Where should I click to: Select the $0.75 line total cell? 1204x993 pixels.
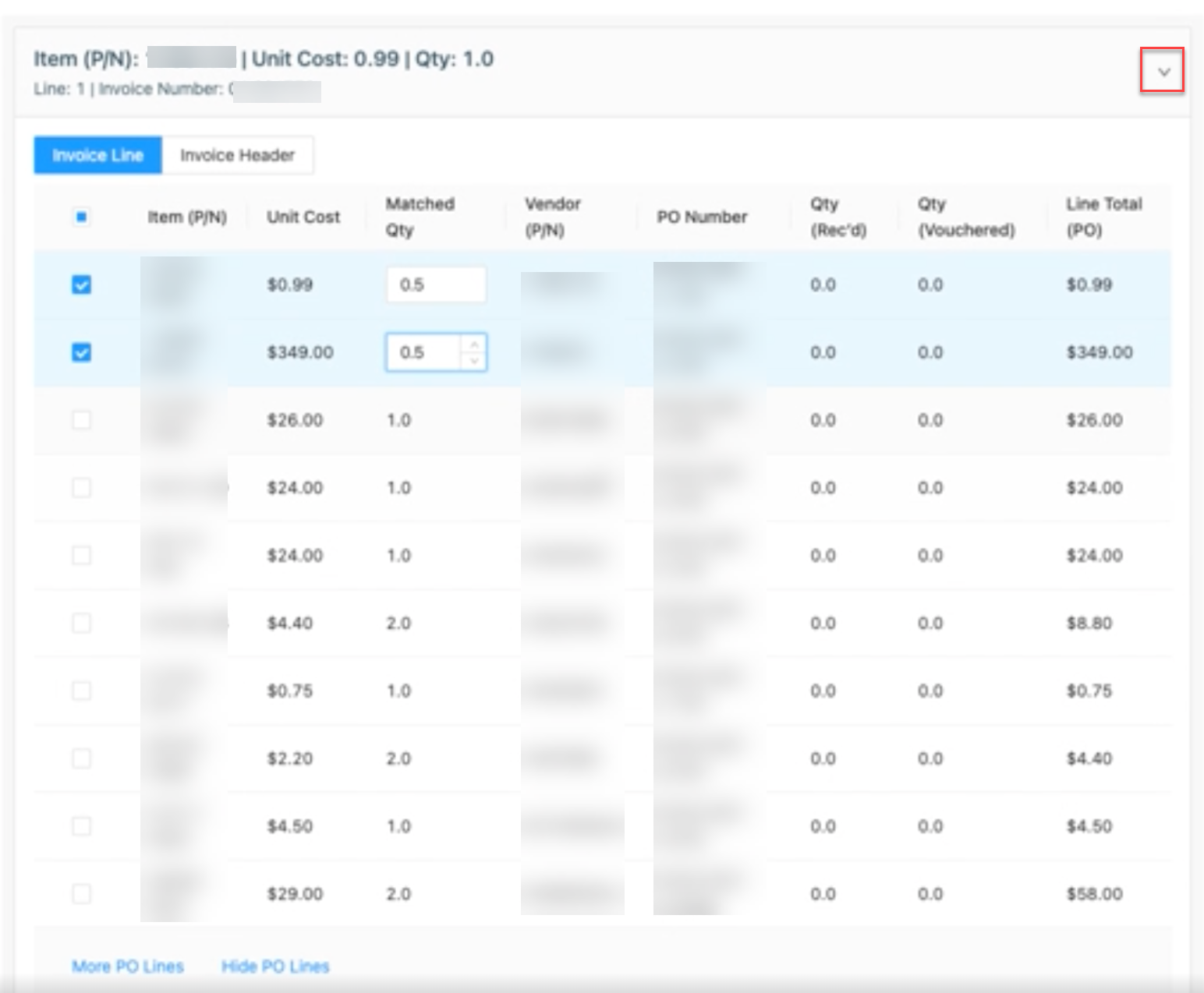(x=1089, y=691)
